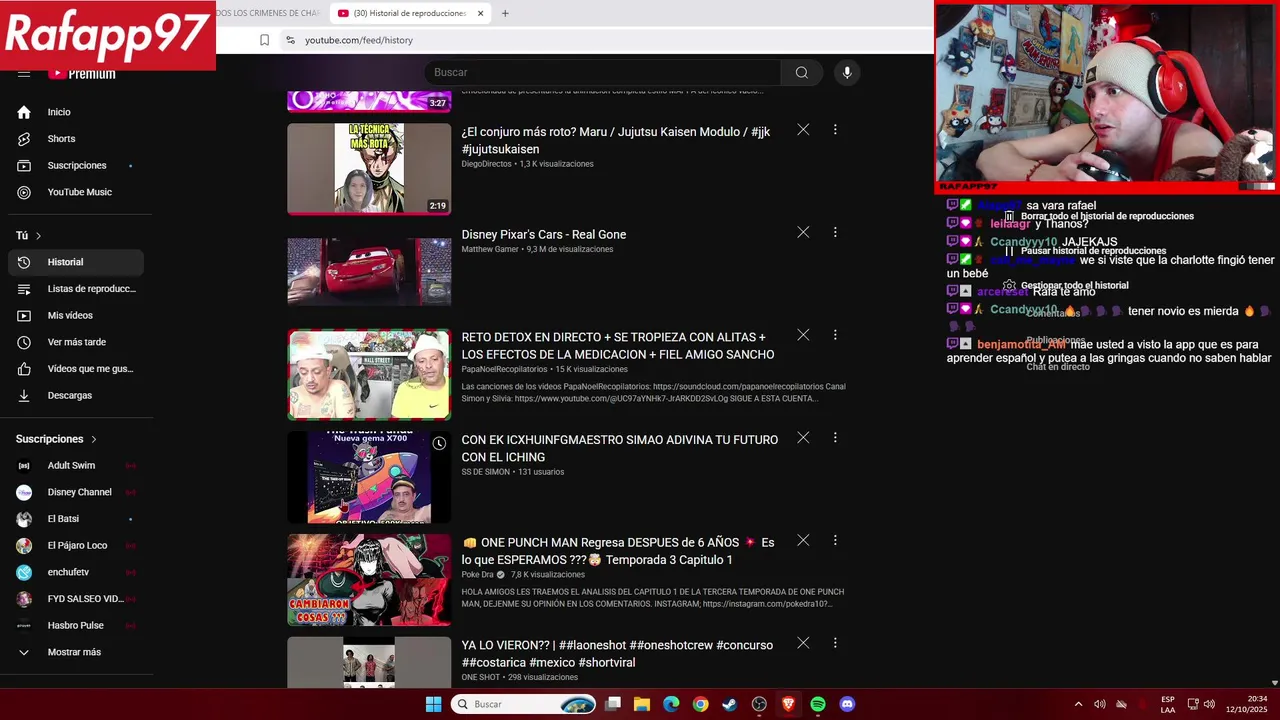Remove ONE PUNCH MAN video from history
The width and height of the screenshot is (1280, 720).
coord(803,540)
